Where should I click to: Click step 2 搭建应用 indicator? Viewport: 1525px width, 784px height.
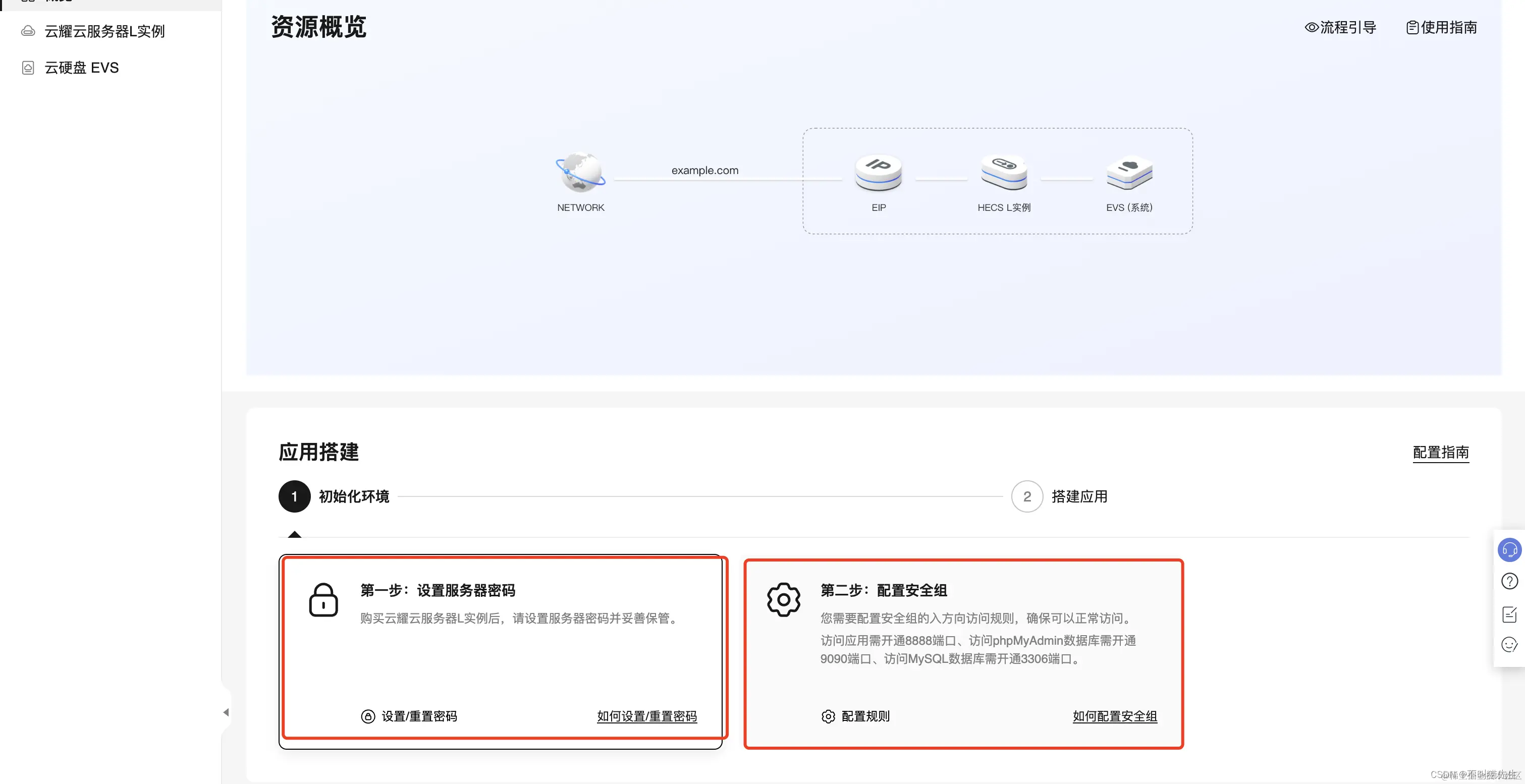[x=1027, y=496]
